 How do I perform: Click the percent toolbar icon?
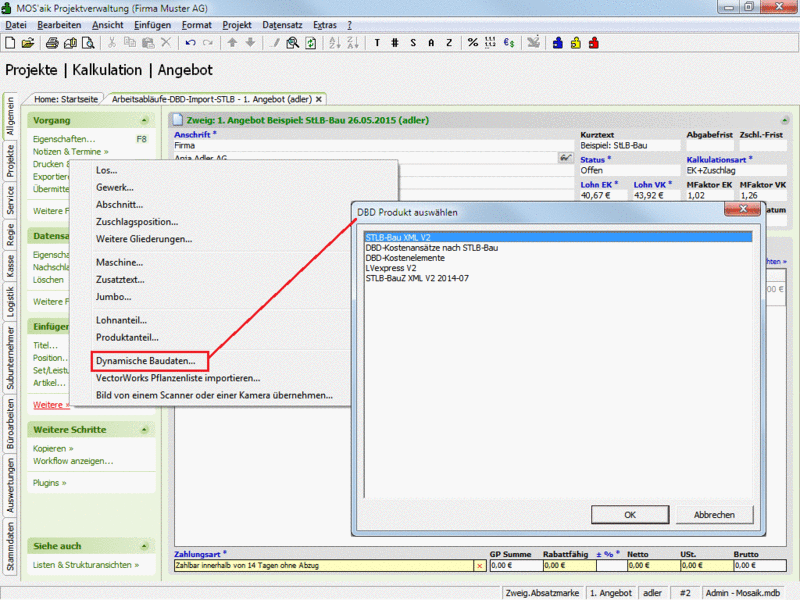473,43
